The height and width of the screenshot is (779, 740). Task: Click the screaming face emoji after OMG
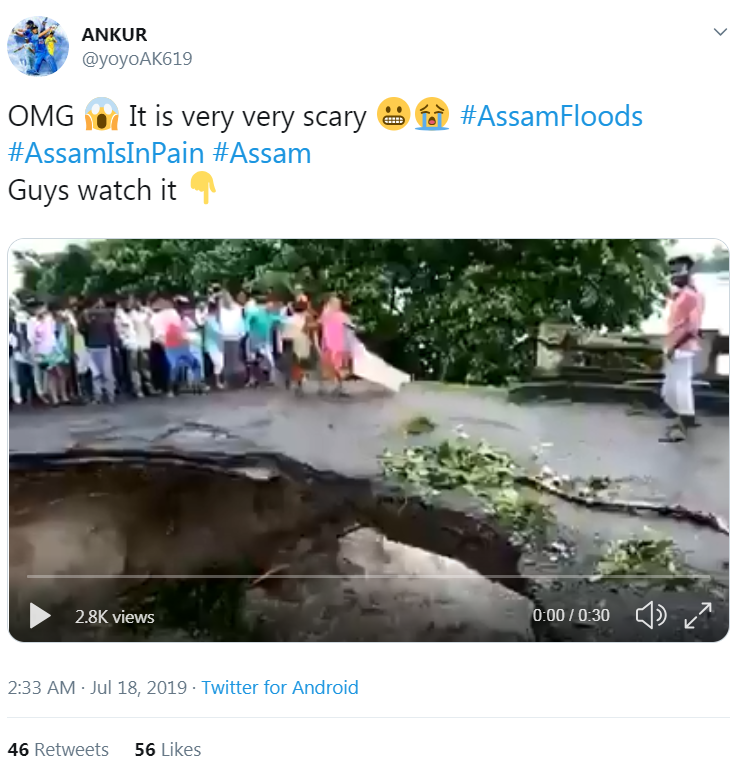[102, 115]
